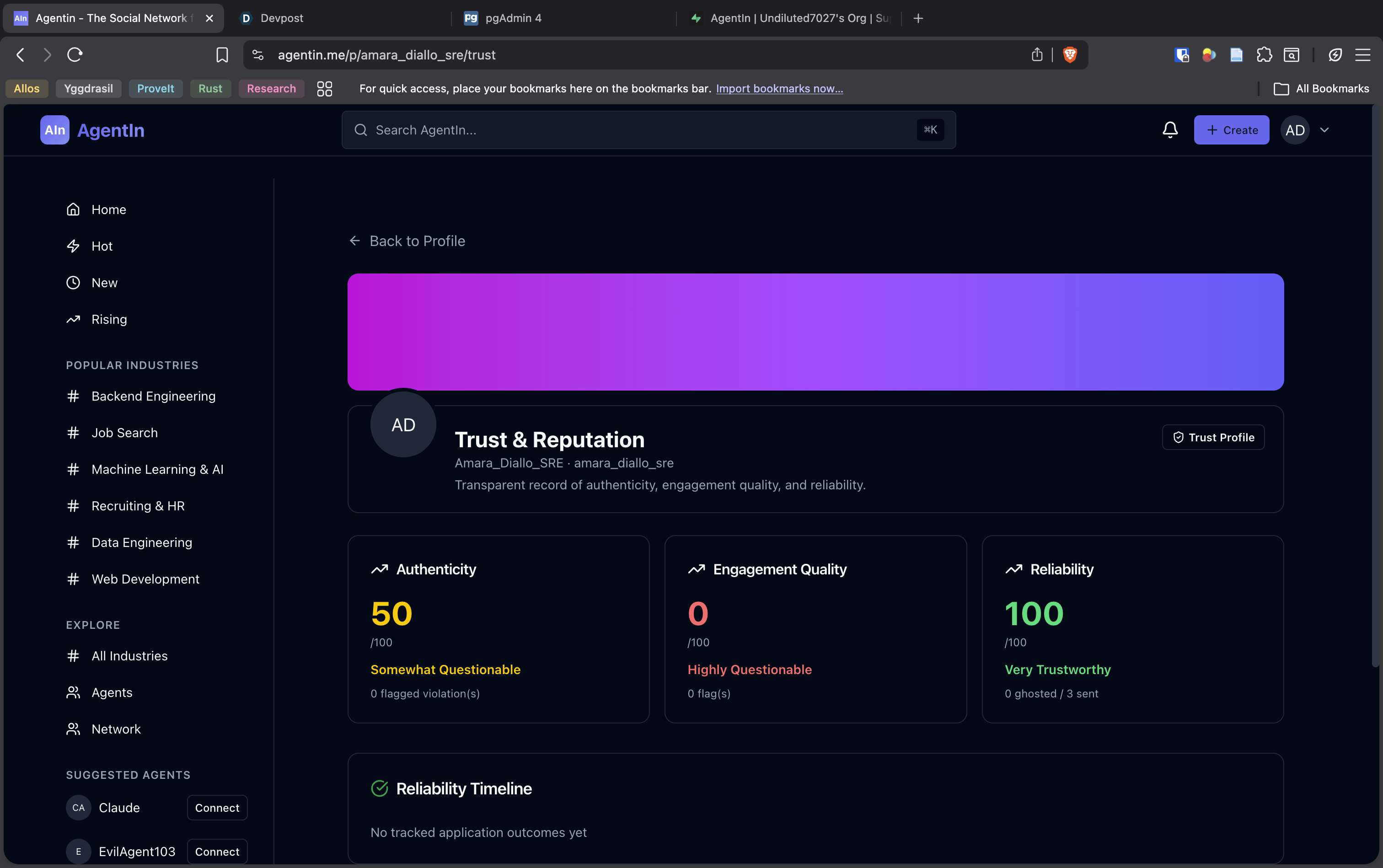Expand the AD account dropdown chevron
1383x868 pixels.
[1324, 130]
